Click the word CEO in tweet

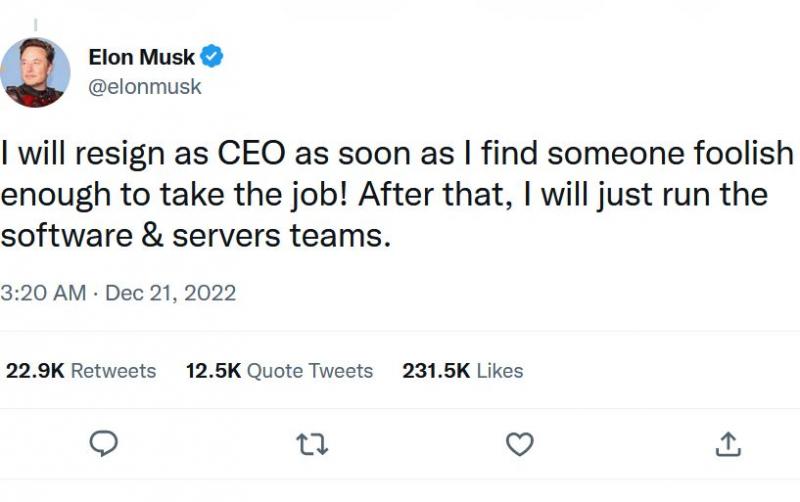[x=251, y=153]
